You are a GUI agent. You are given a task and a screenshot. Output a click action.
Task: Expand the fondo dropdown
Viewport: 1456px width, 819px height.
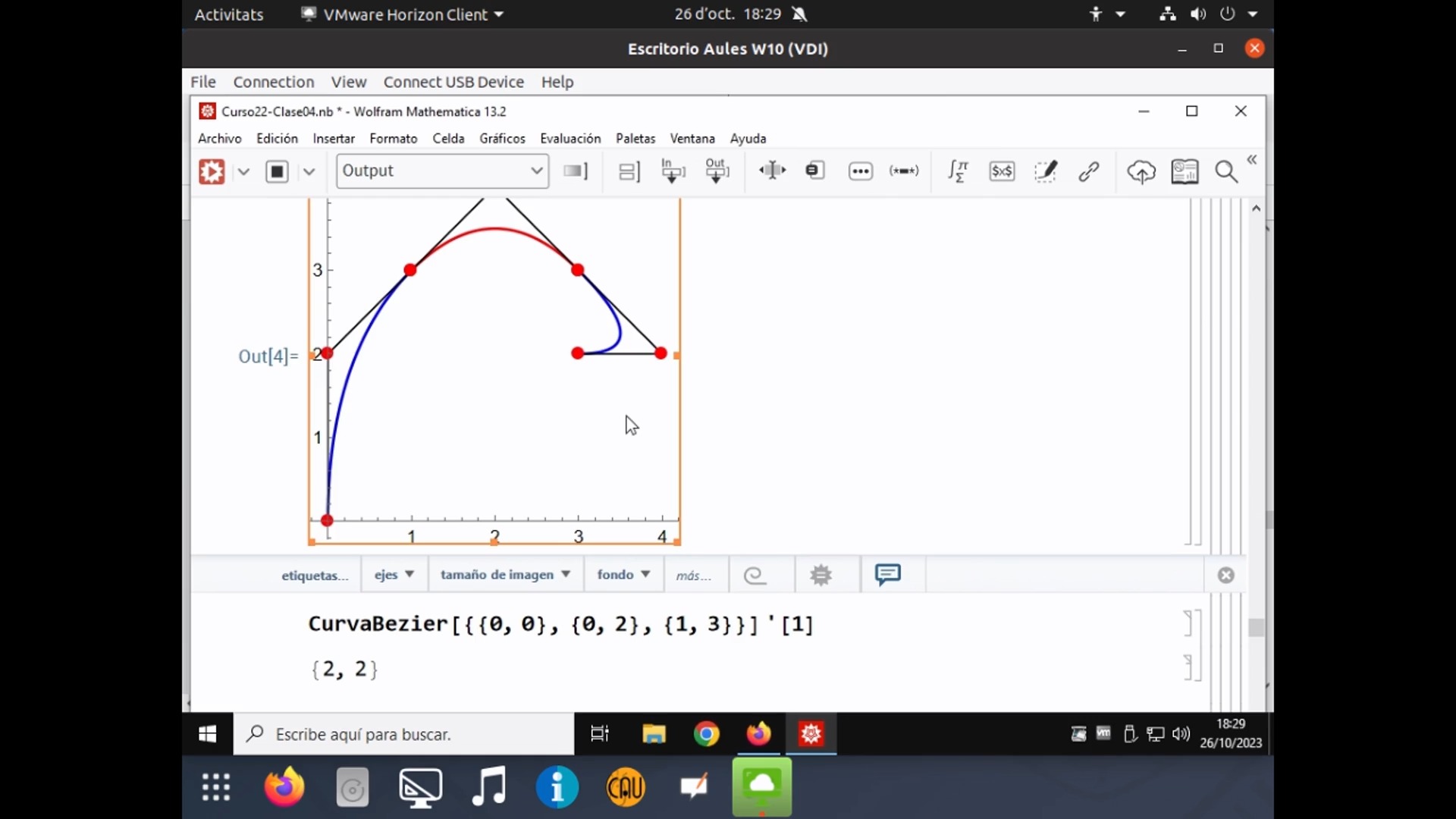pyautogui.click(x=623, y=575)
